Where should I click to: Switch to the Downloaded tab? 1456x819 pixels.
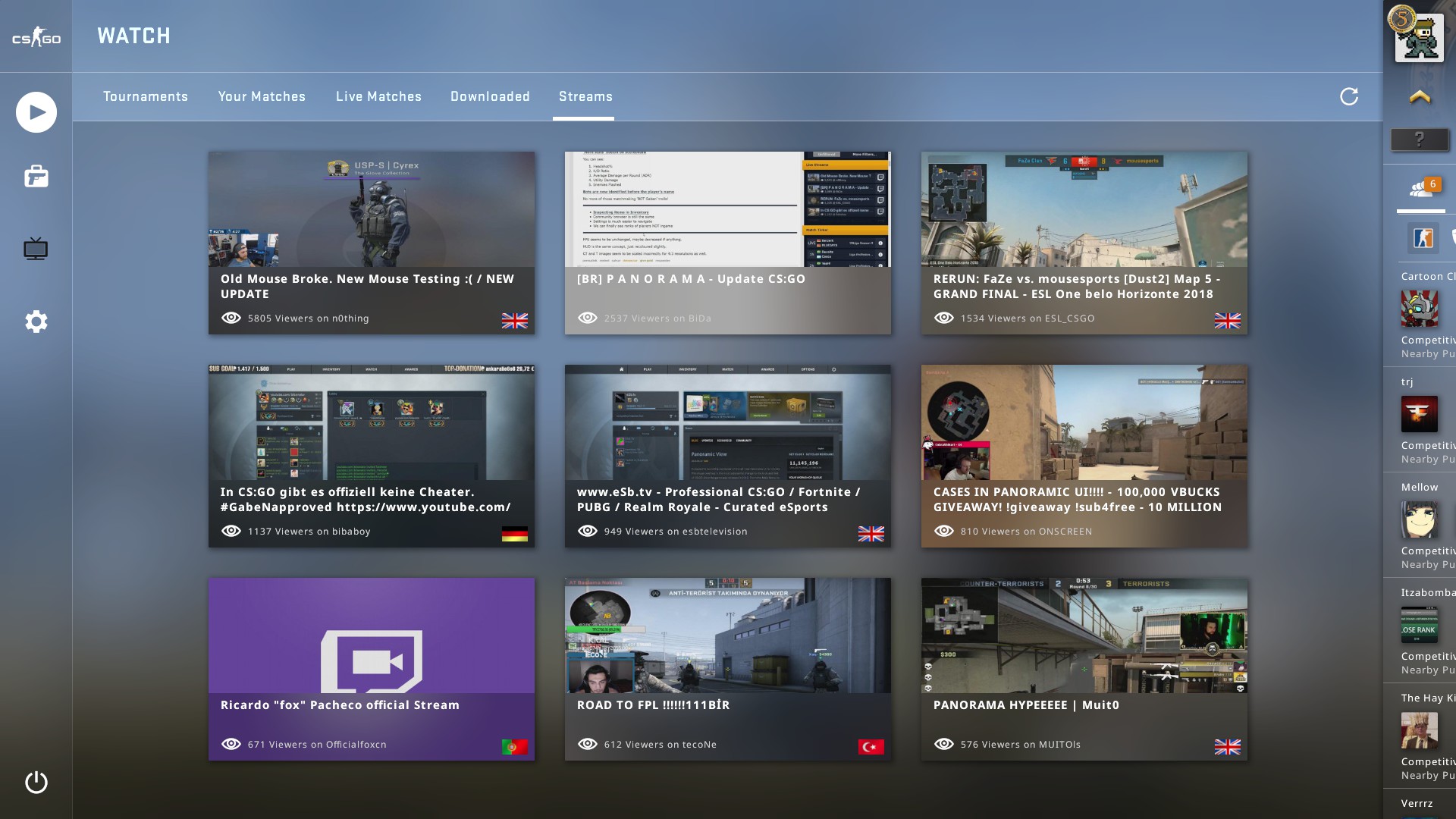pos(490,96)
